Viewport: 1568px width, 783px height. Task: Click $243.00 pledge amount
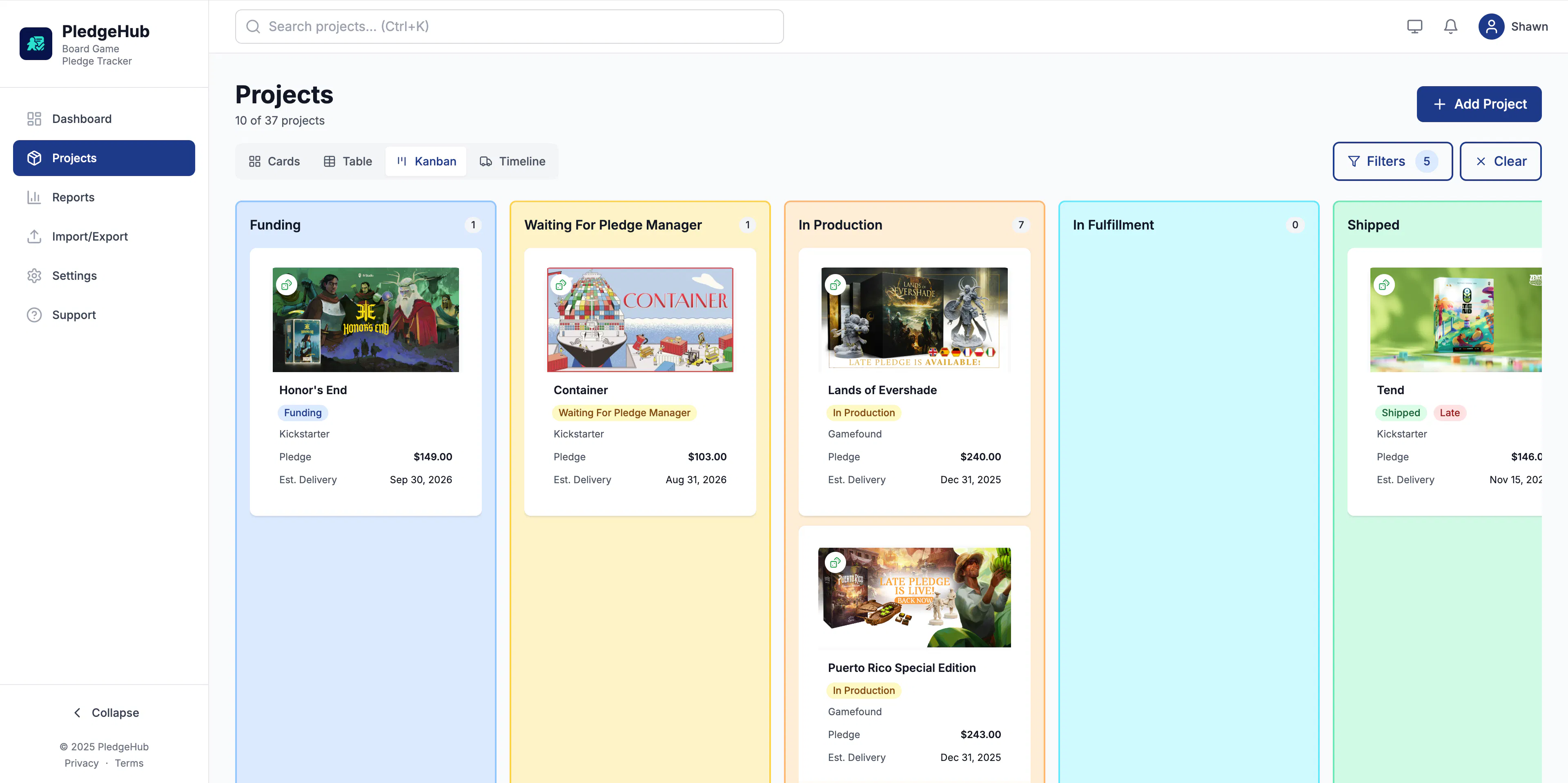980,734
